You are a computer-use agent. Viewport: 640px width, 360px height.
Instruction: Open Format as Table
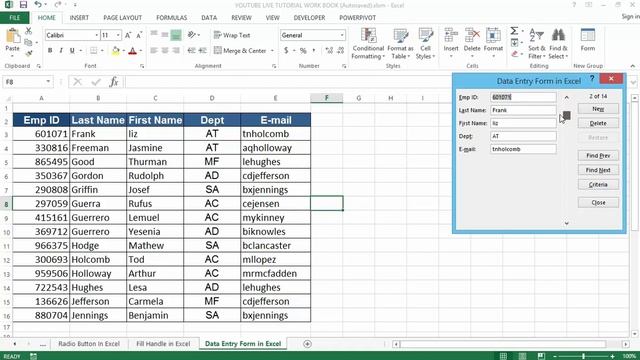pyautogui.click(x=400, y=43)
